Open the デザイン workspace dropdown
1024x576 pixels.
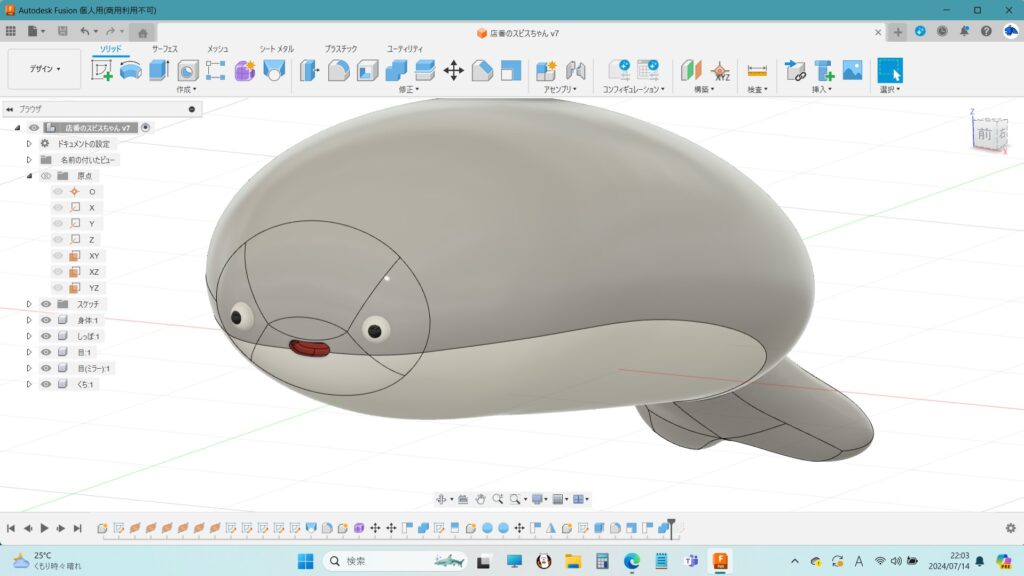[x=45, y=69]
